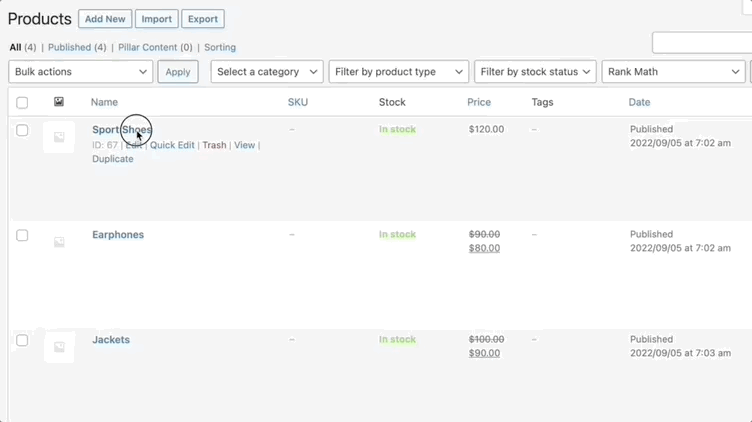This screenshot has height=422, width=752.
Task: Click Apply for bulk actions
Action: [x=178, y=72]
